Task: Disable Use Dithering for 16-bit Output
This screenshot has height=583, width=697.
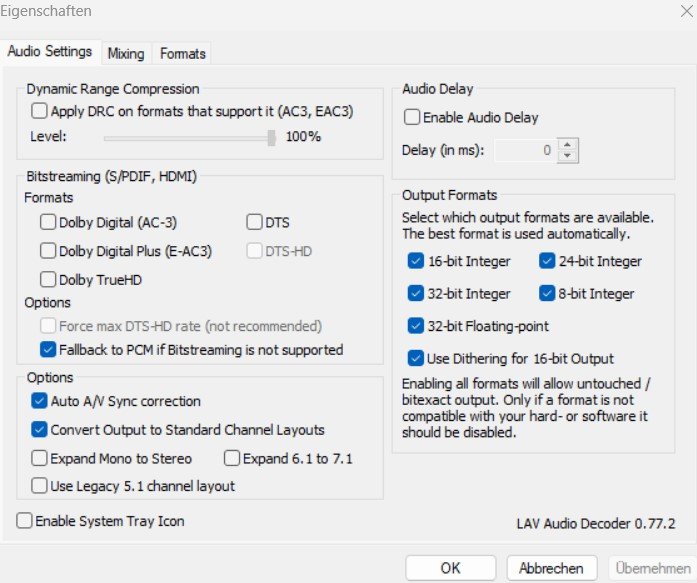Action: coord(416,358)
